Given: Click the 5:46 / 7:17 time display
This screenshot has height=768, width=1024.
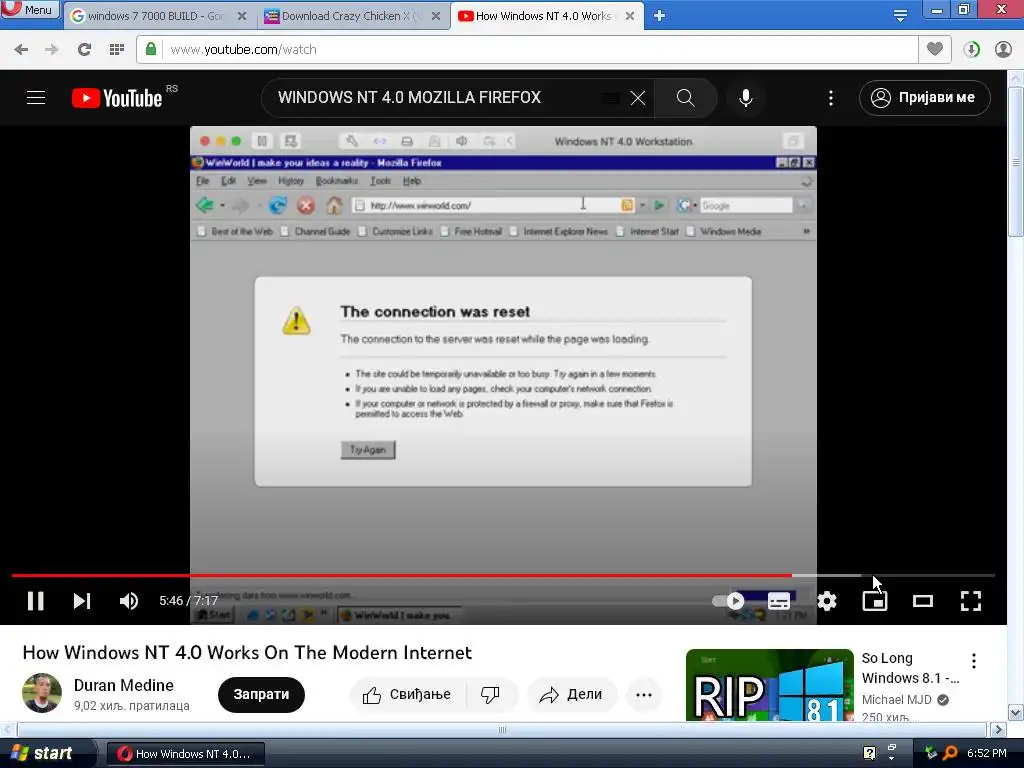Looking at the screenshot, I should click(x=188, y=601).
